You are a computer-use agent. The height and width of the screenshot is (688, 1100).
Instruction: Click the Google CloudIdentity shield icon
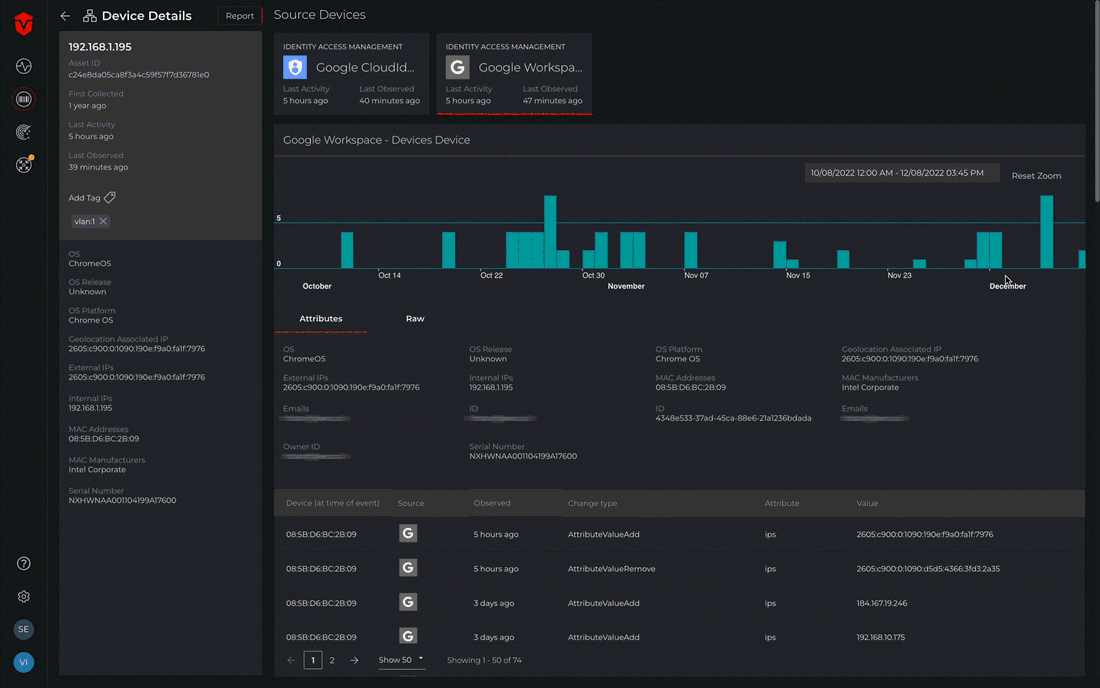[295, 67]
